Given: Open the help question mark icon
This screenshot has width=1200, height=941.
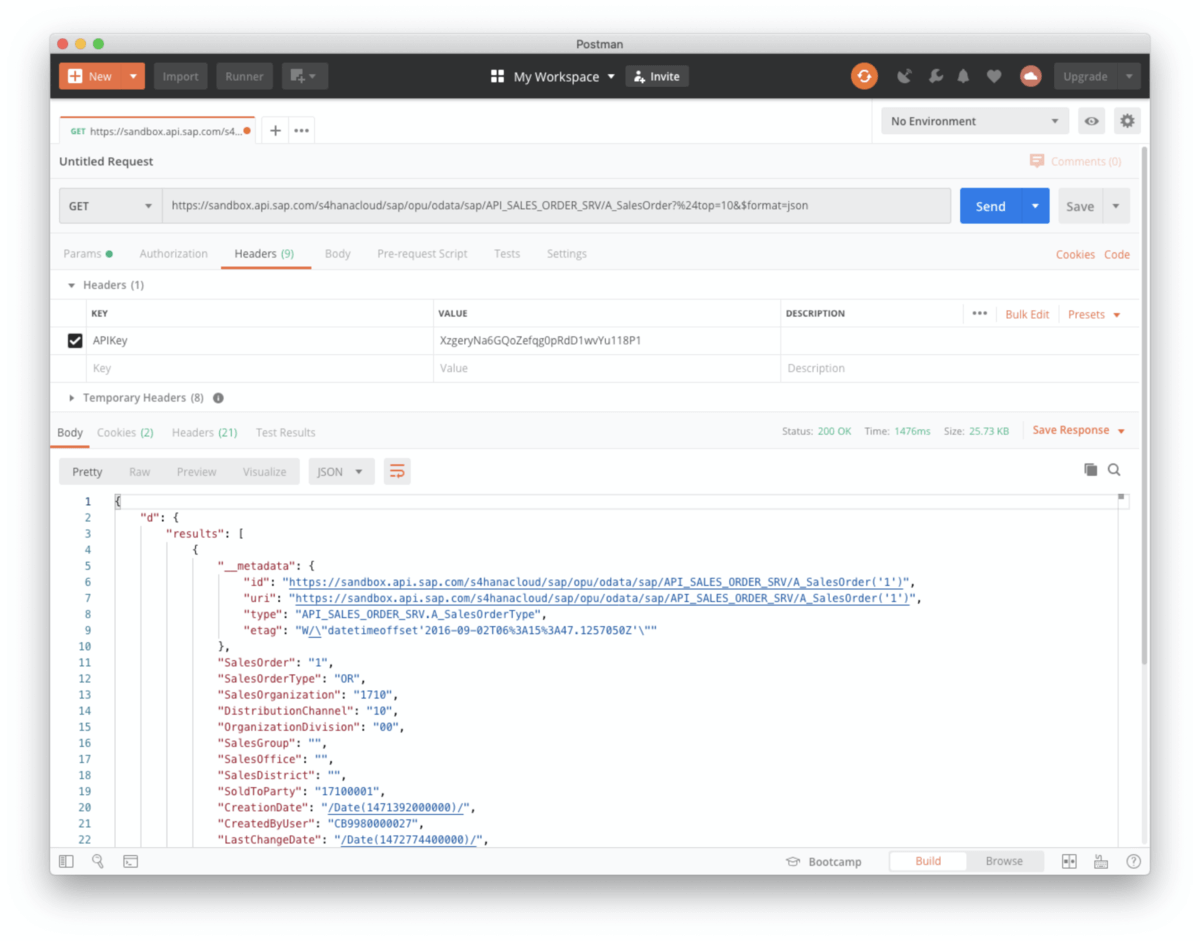Looking at the screenshot, I should (1133, 861).
